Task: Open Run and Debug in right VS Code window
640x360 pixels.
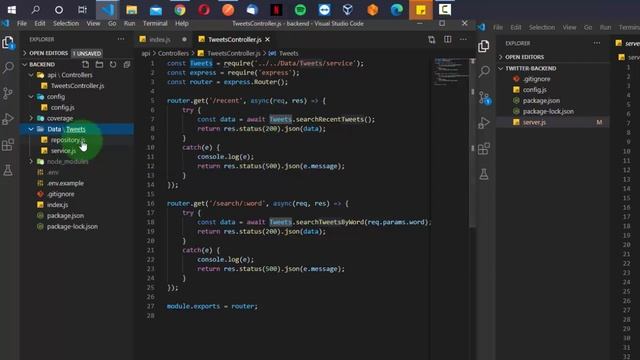Action: 484,123
